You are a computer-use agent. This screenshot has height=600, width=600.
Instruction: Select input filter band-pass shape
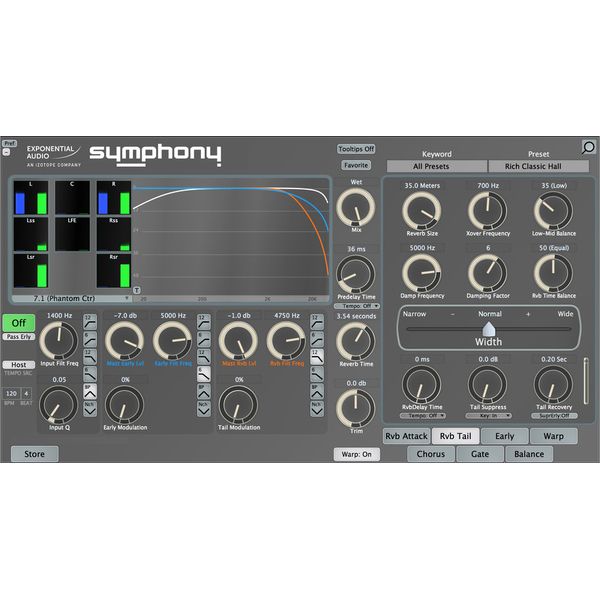[x=90, y=391]
